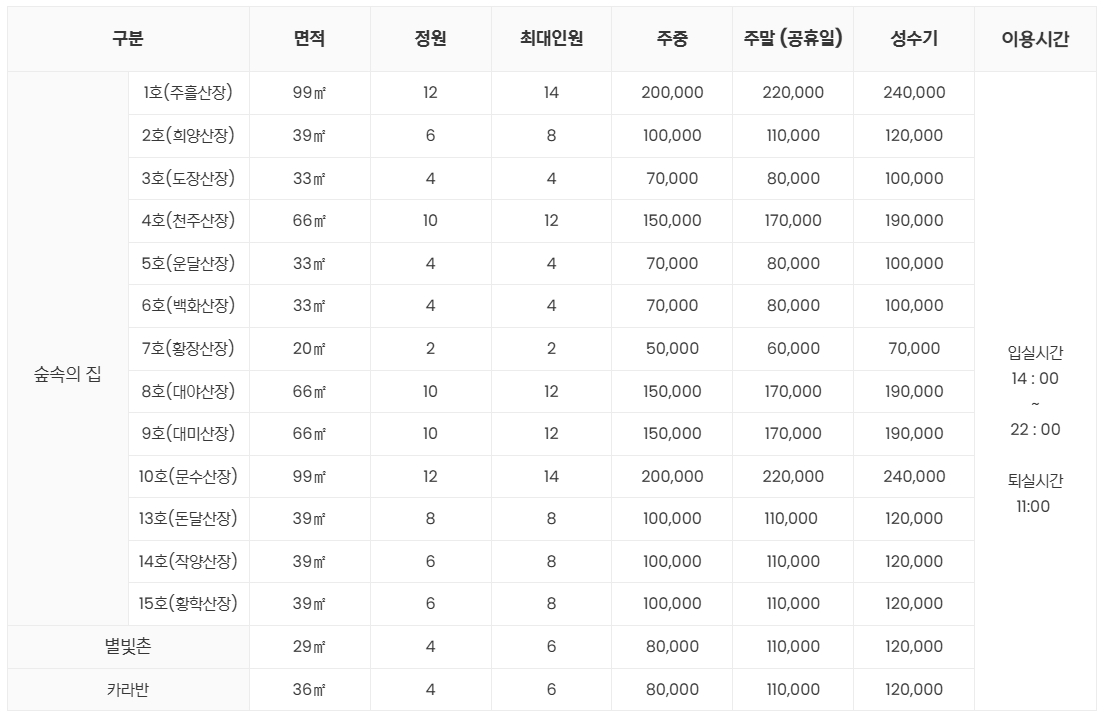Image resolution: width=1104 pixels, height=720 pixels.
Task: Click 7호 peak season price 70,000
Action: click(914, 348)
